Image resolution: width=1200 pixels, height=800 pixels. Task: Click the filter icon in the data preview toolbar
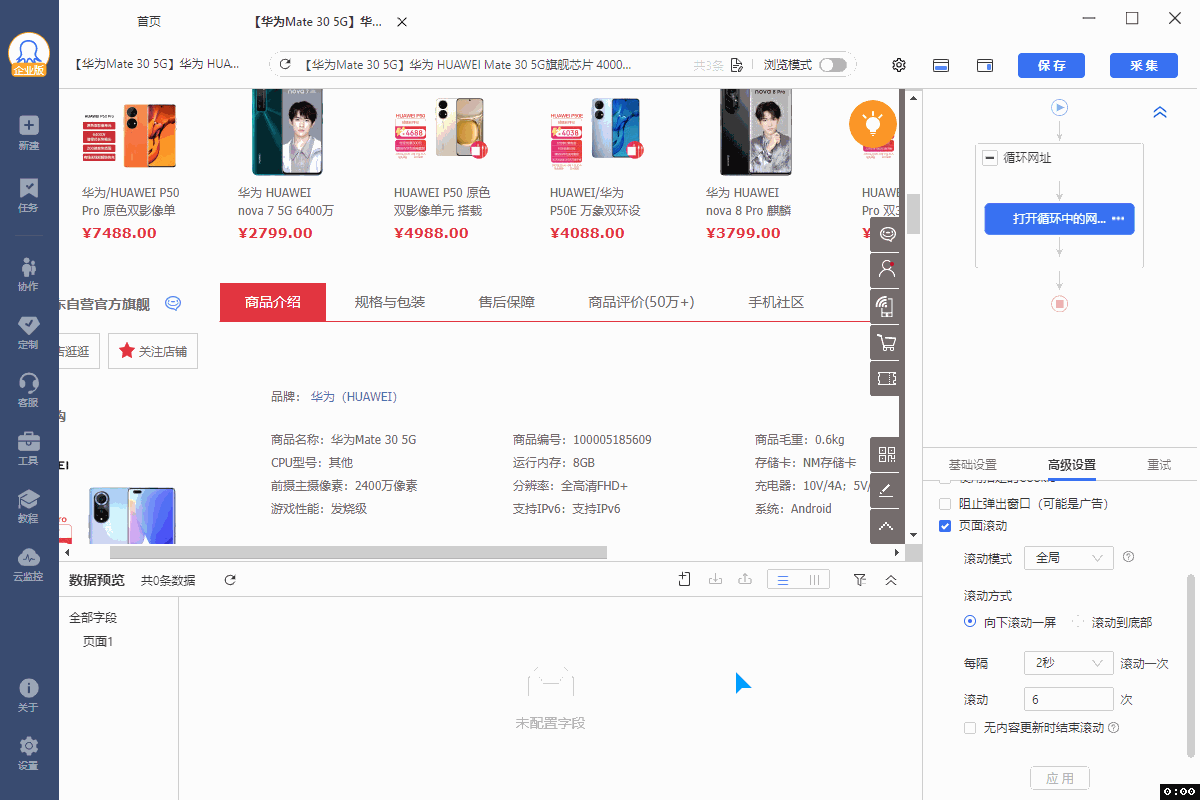coord(859,580)
